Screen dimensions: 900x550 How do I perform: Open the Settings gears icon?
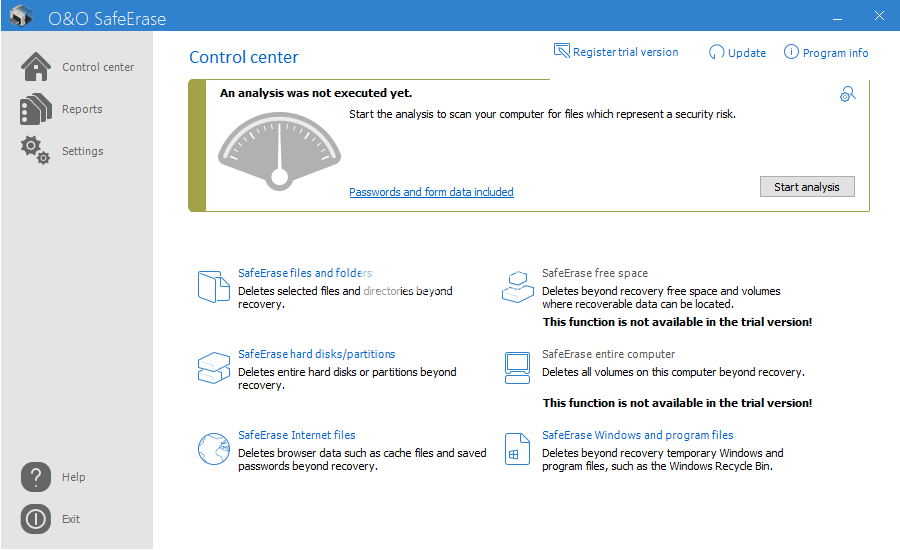tap(36, 150)
